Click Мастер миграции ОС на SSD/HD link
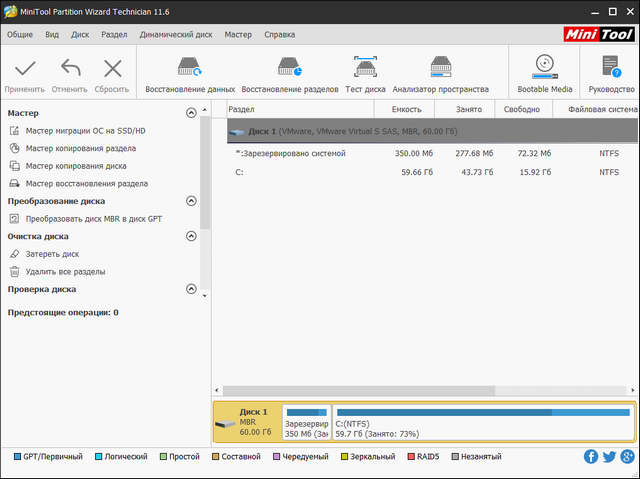Viewport: 640px width, 479px height. [85, 131]
